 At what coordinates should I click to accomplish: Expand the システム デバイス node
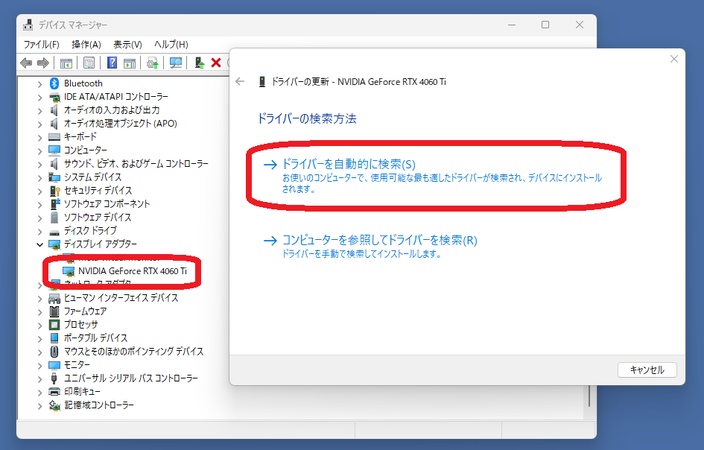40,177
